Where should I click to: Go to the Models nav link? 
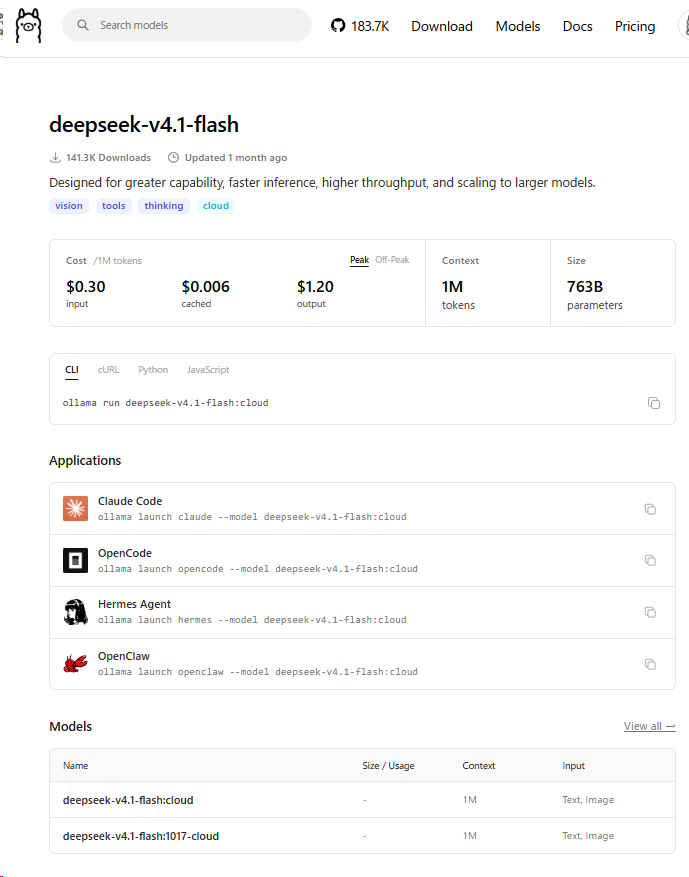518,26
